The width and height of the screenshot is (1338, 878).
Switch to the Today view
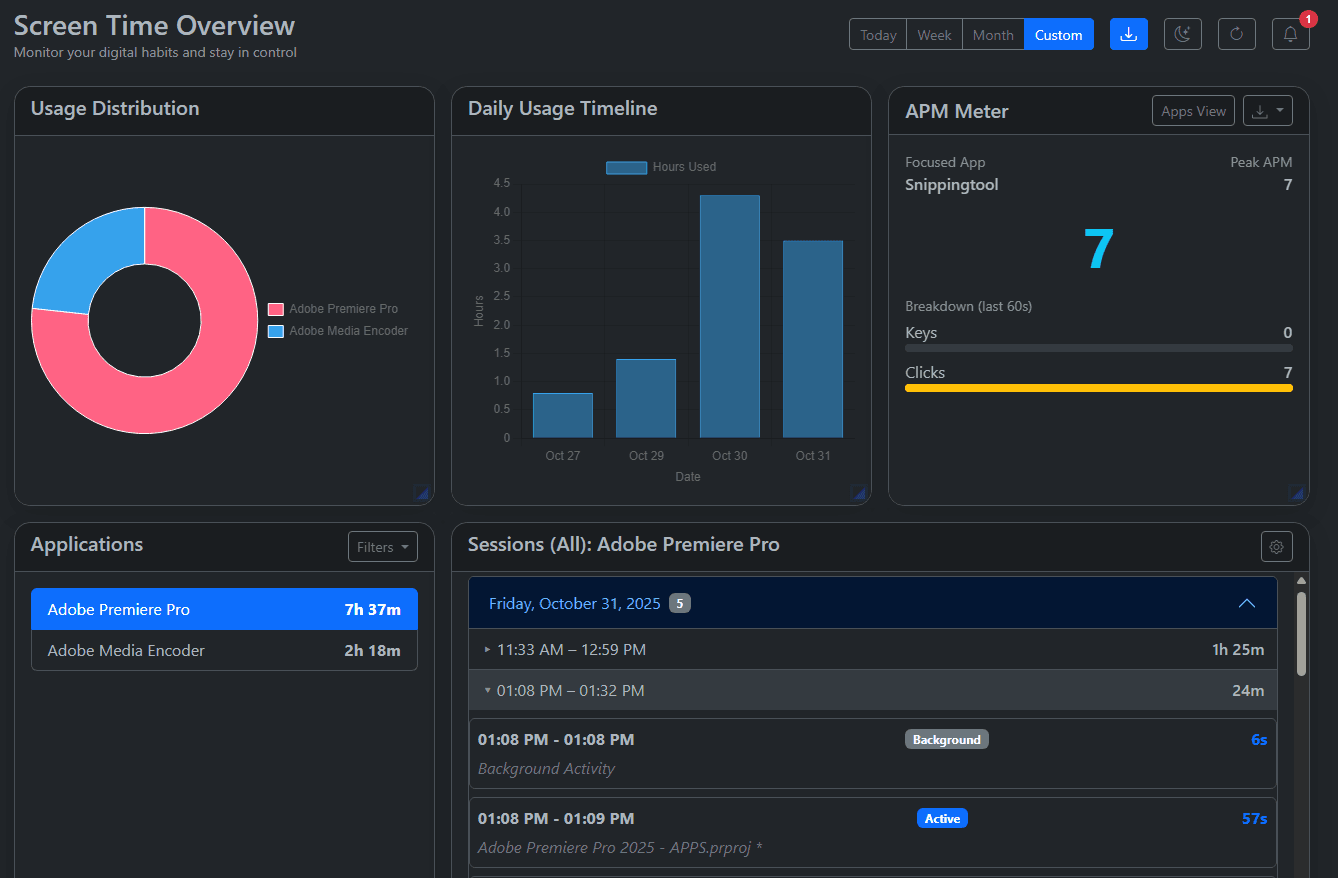(877, 33)
